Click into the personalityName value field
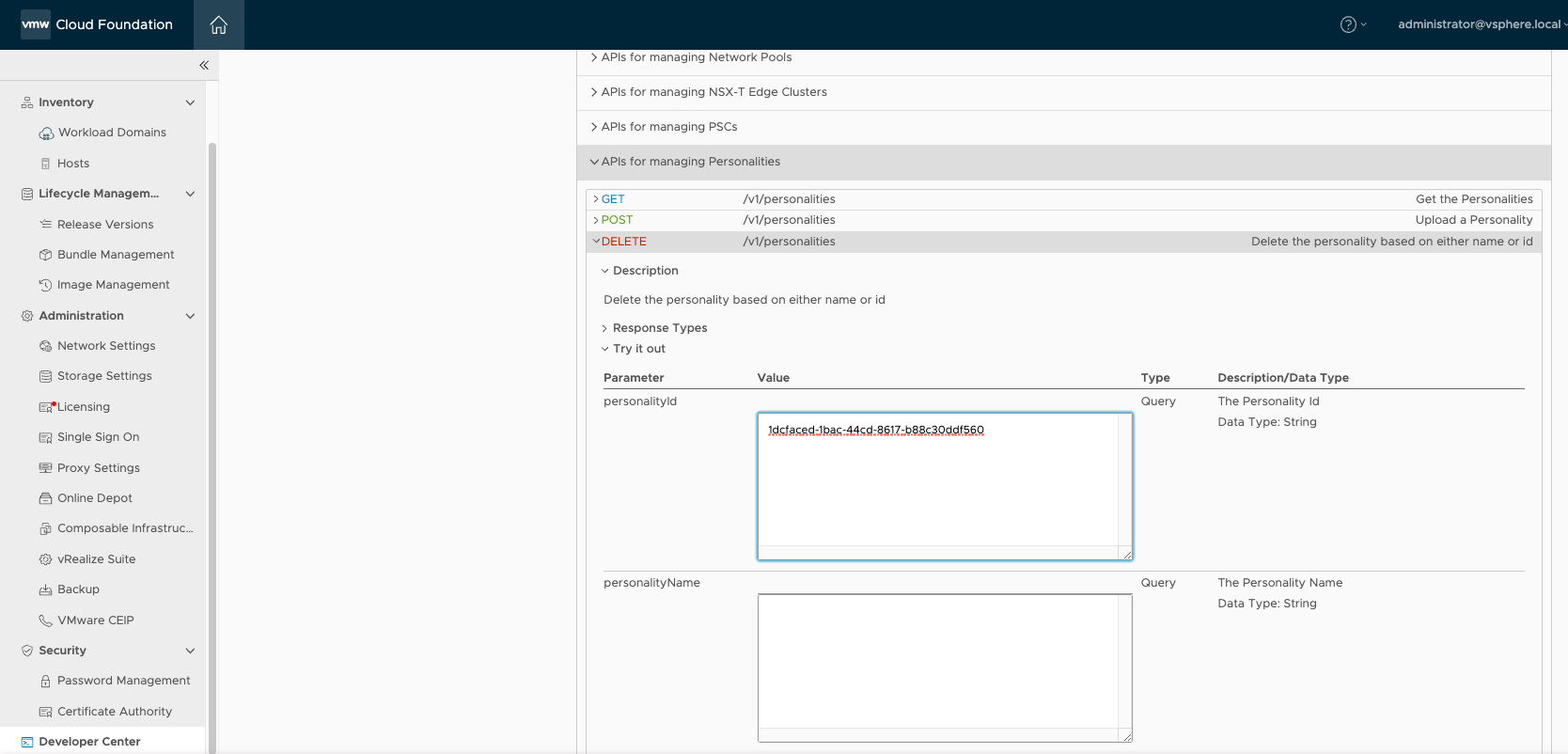The height and width of the screenshot is (754, 1568). (x=945, y=668)
